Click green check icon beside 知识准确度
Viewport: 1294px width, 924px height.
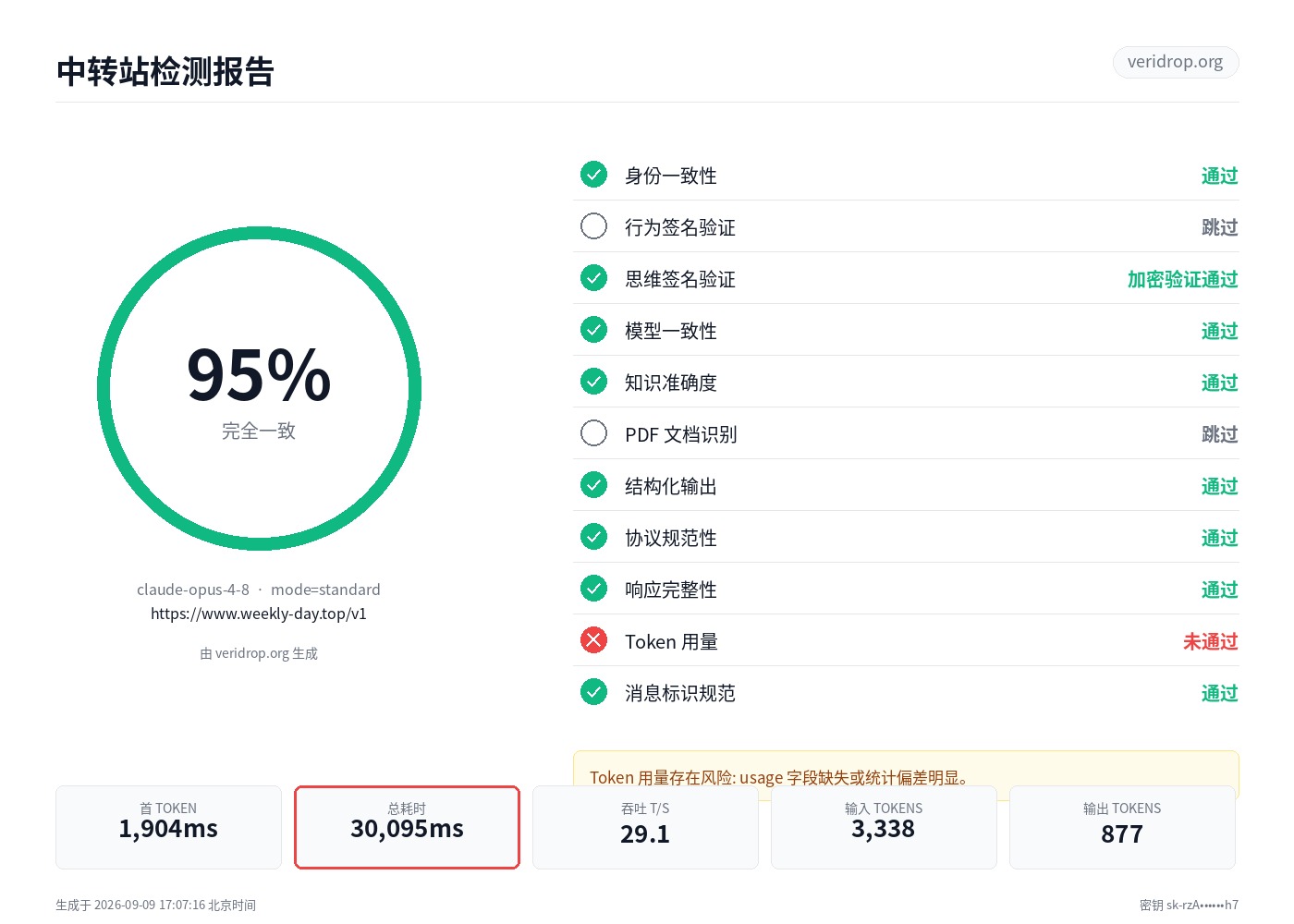pos(593,382)
